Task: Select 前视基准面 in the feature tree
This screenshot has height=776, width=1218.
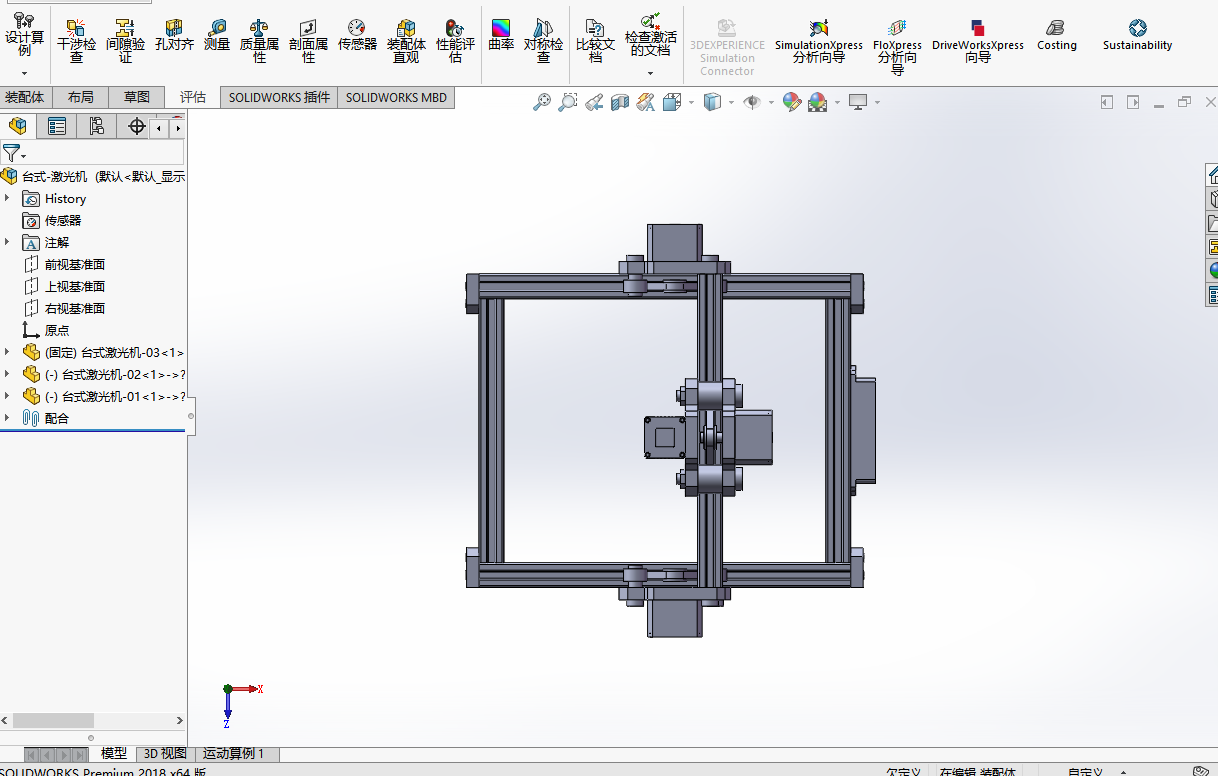Action: tap(74, 265)
